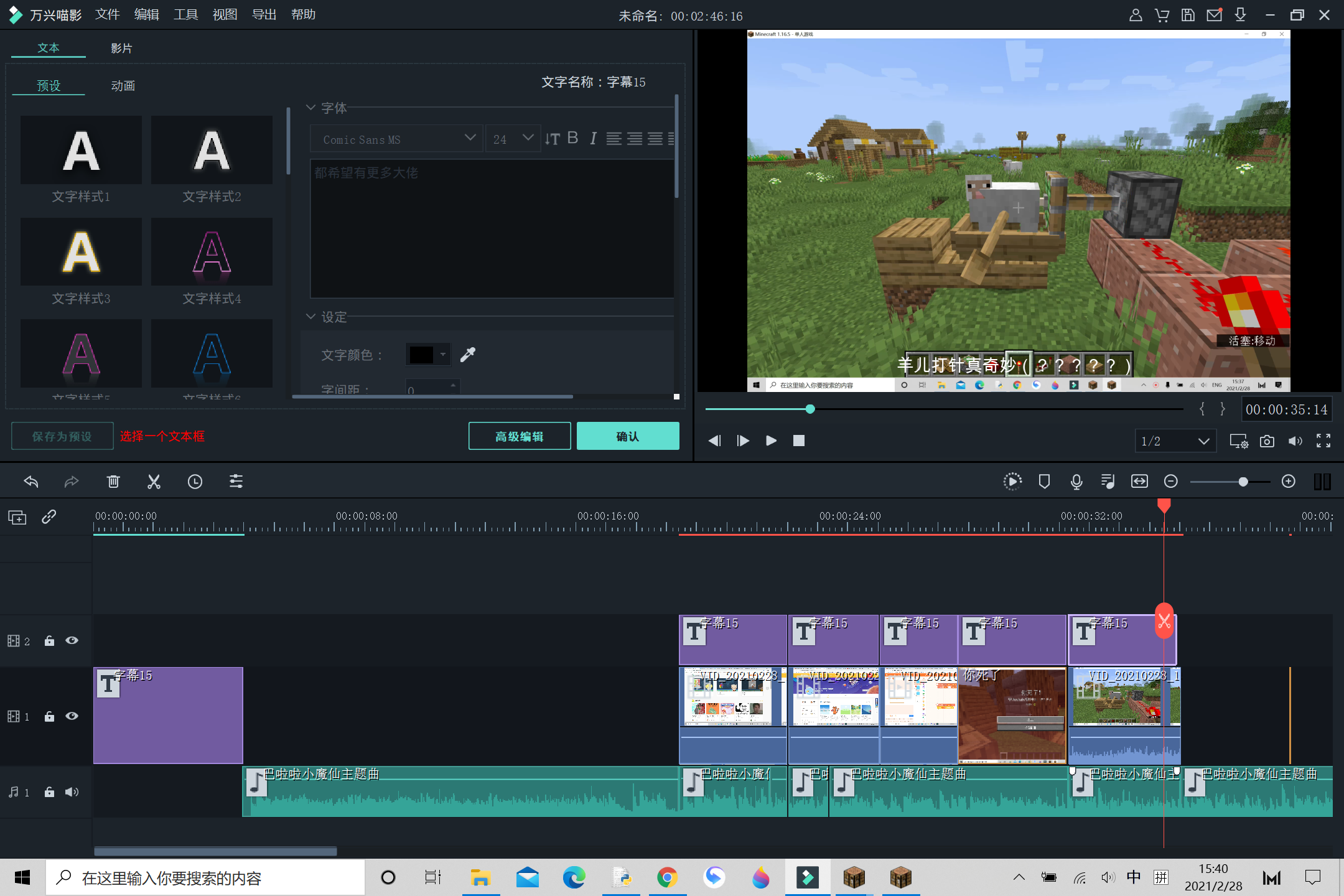Step back one frame in preview

pyautogui.click(x=714, y=441)
